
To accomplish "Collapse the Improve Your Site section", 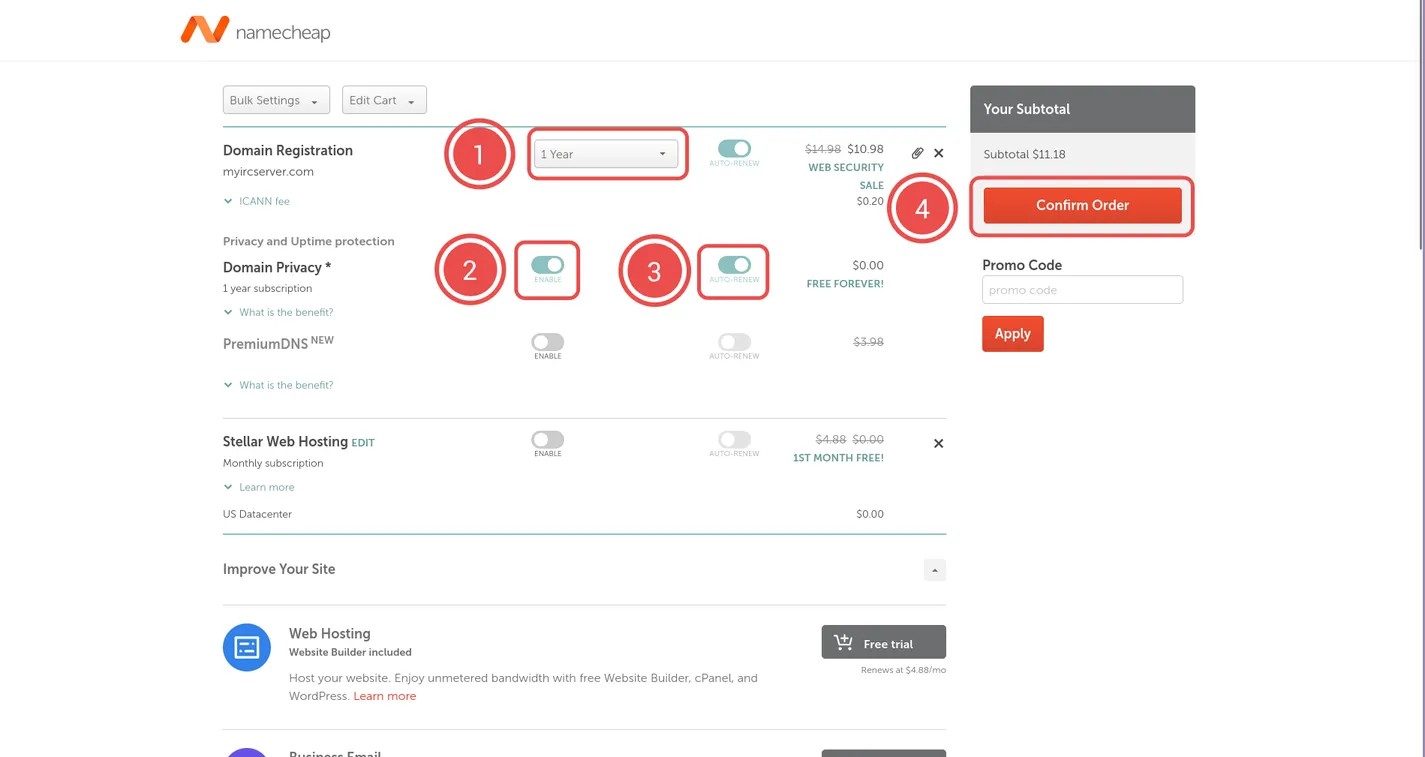I will pos(934,570).
